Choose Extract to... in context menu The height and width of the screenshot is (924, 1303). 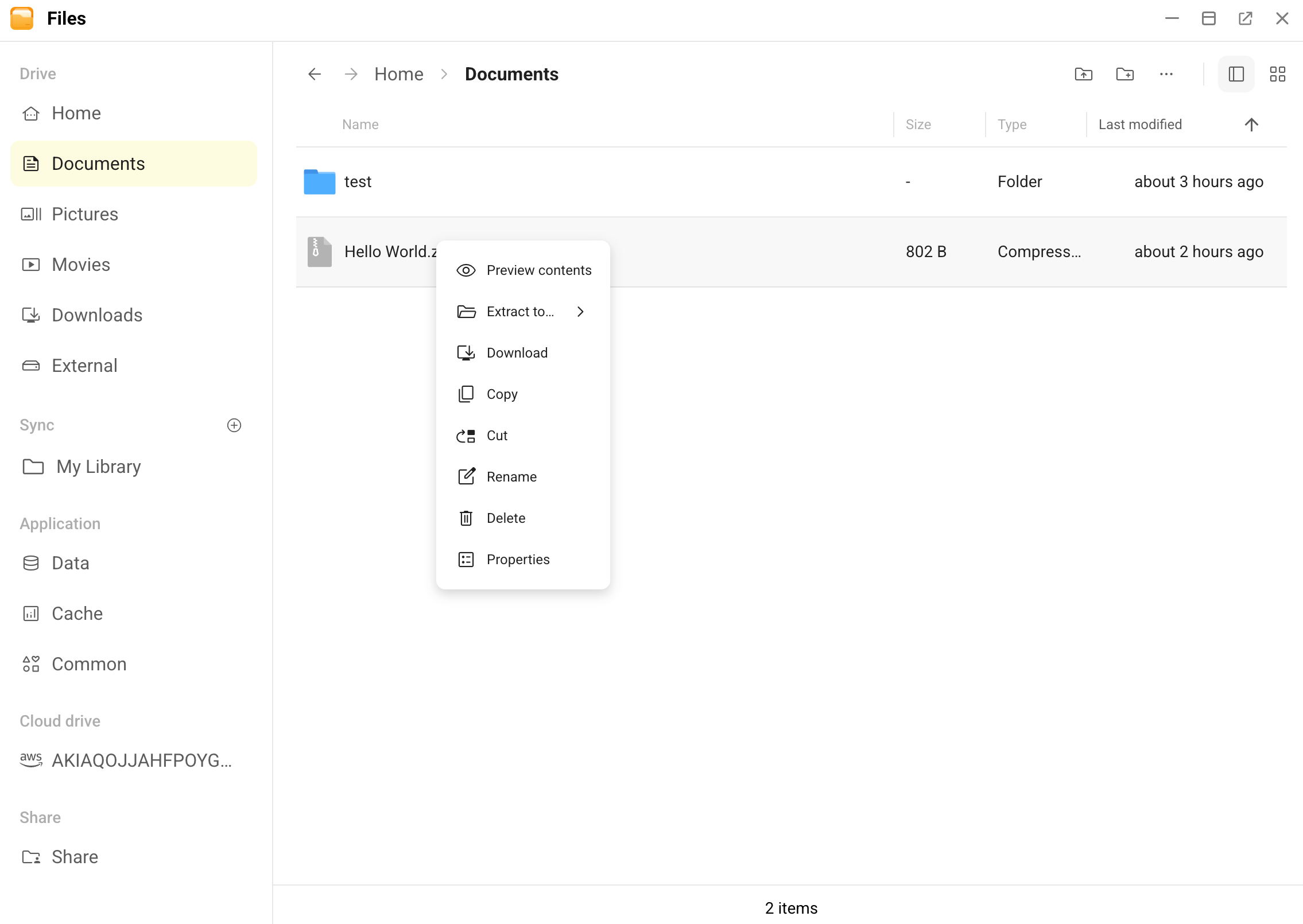[x=523, y=312]
